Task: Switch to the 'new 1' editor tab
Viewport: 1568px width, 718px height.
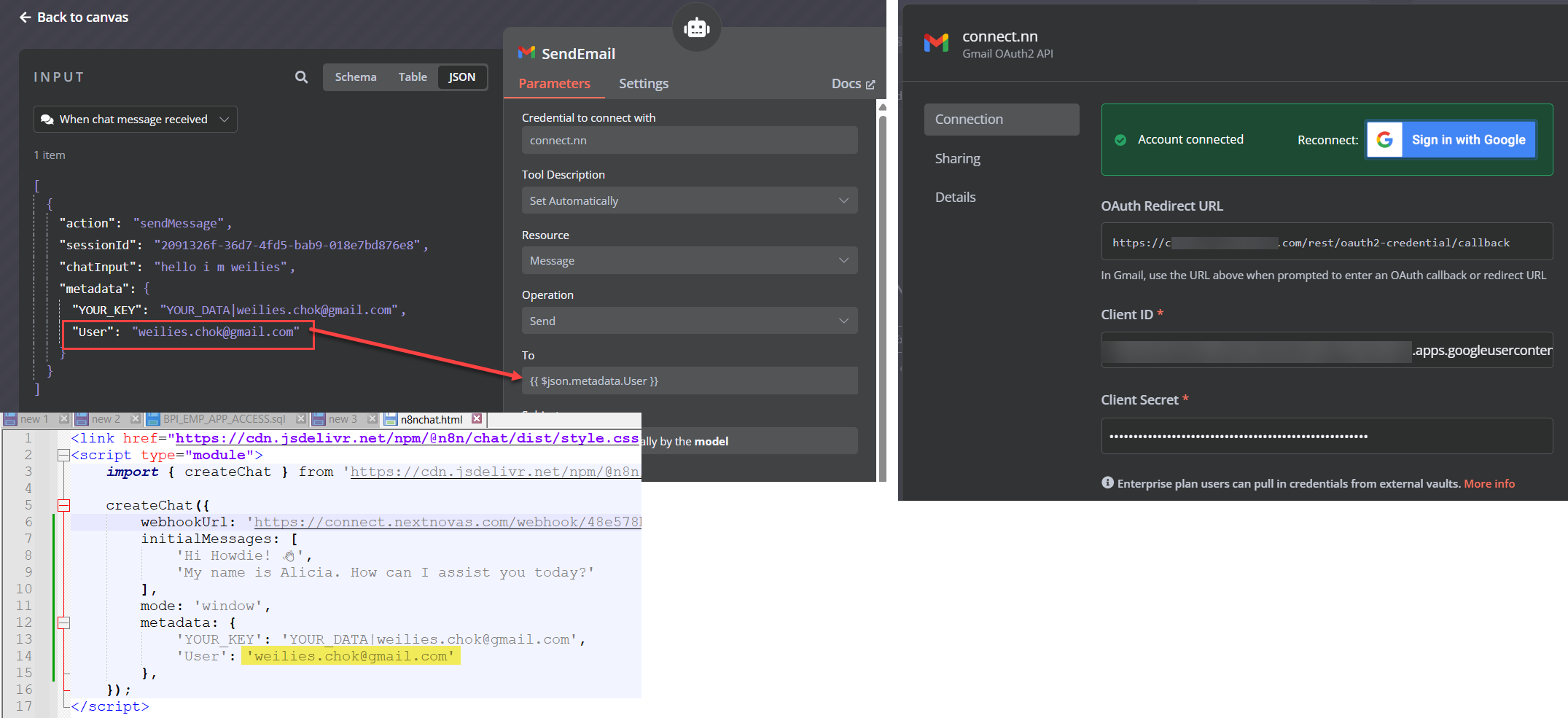Action: point(34,419)
